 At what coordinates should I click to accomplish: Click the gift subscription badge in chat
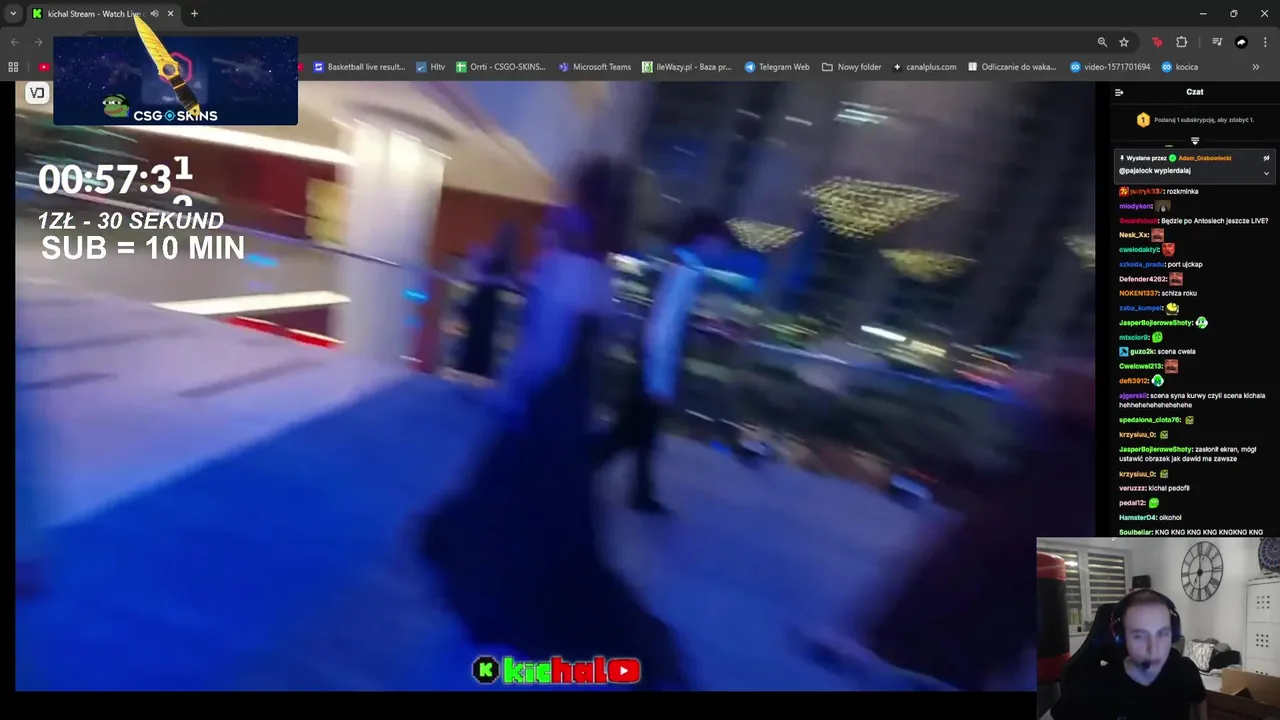click(1143, 120)
